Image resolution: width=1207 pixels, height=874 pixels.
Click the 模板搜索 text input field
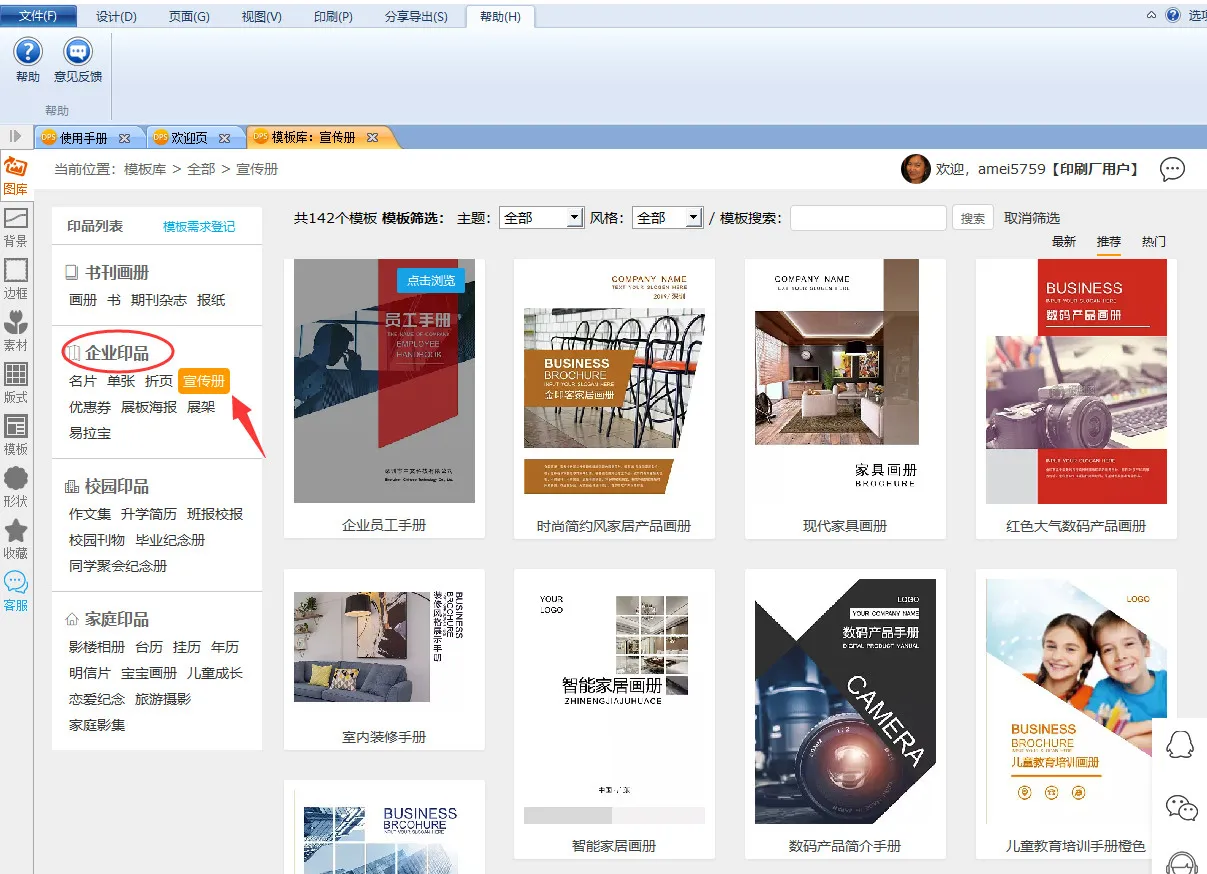[867, 218]
